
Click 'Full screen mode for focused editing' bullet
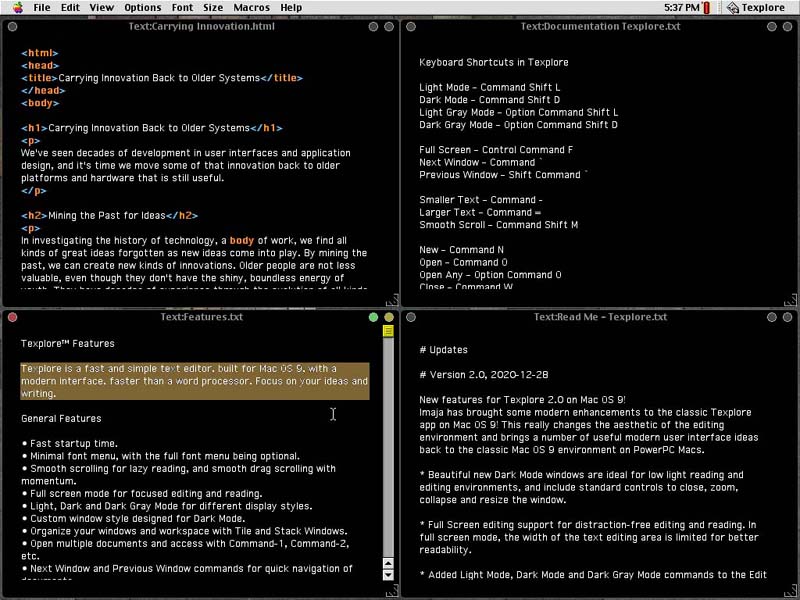point(141,494)
